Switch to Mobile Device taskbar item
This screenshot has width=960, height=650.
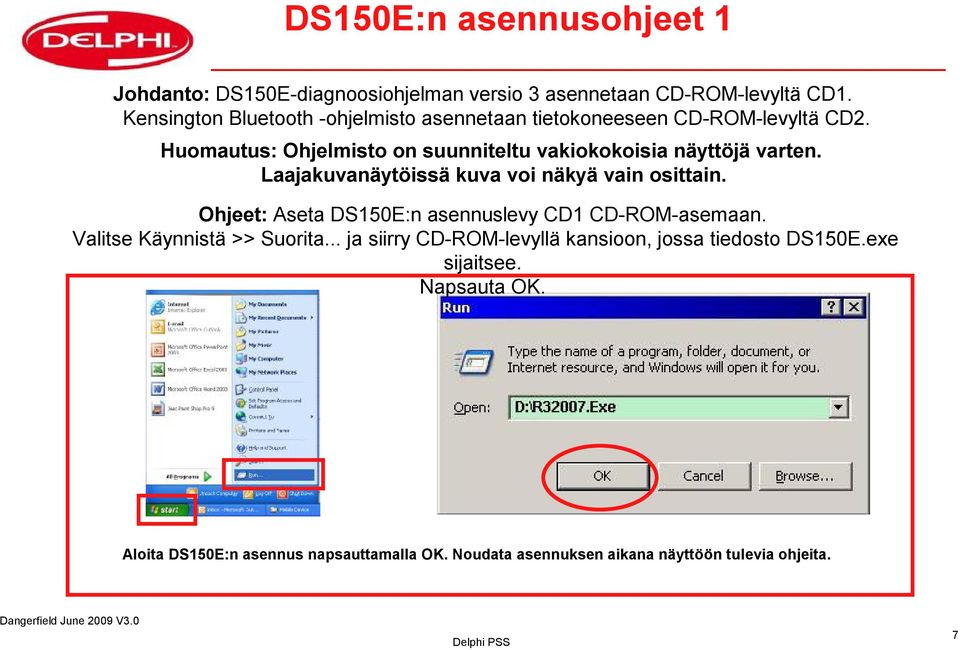(x=293, y=509)
